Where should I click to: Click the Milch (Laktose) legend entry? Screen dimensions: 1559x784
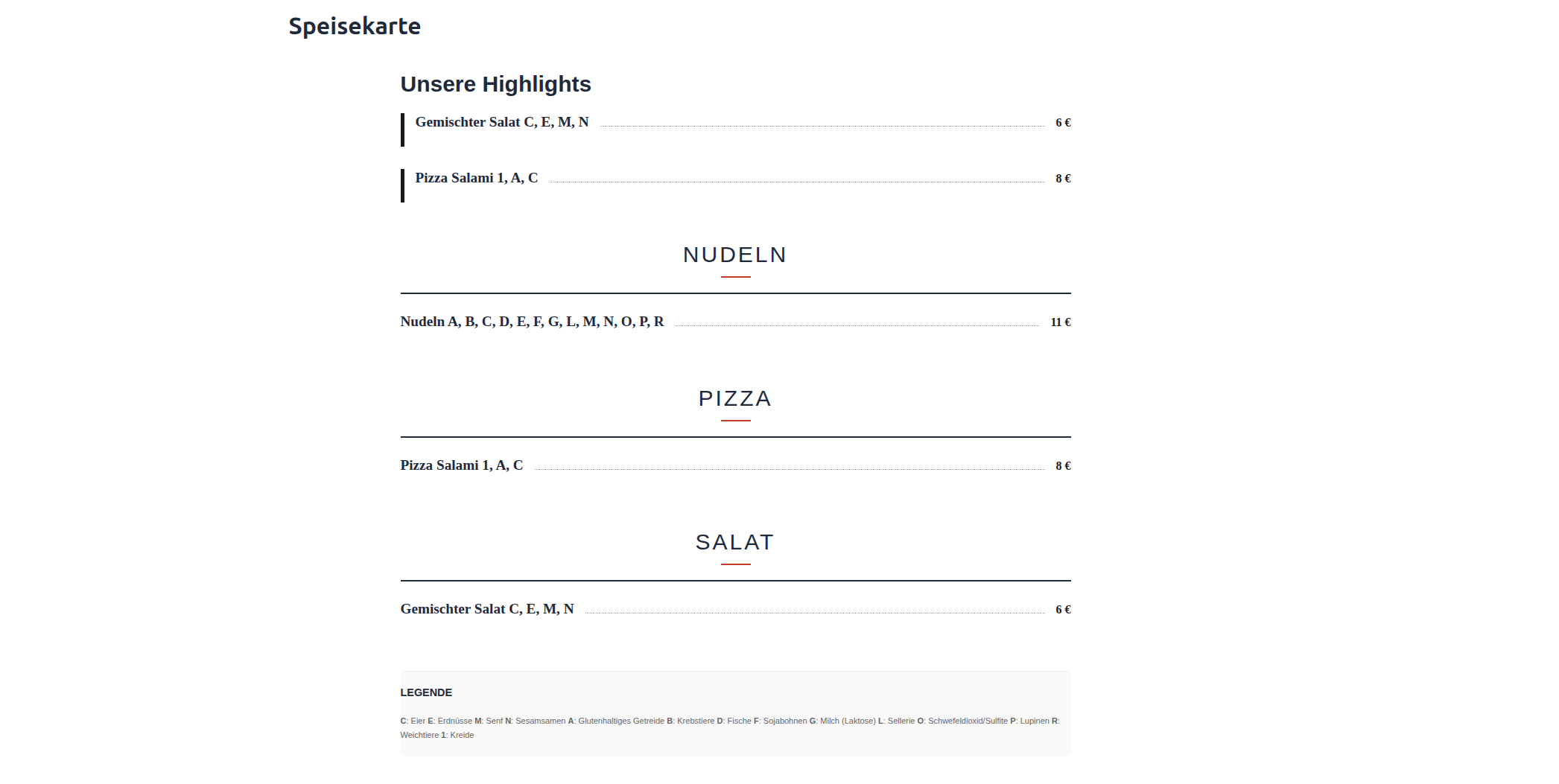[847, 721]
